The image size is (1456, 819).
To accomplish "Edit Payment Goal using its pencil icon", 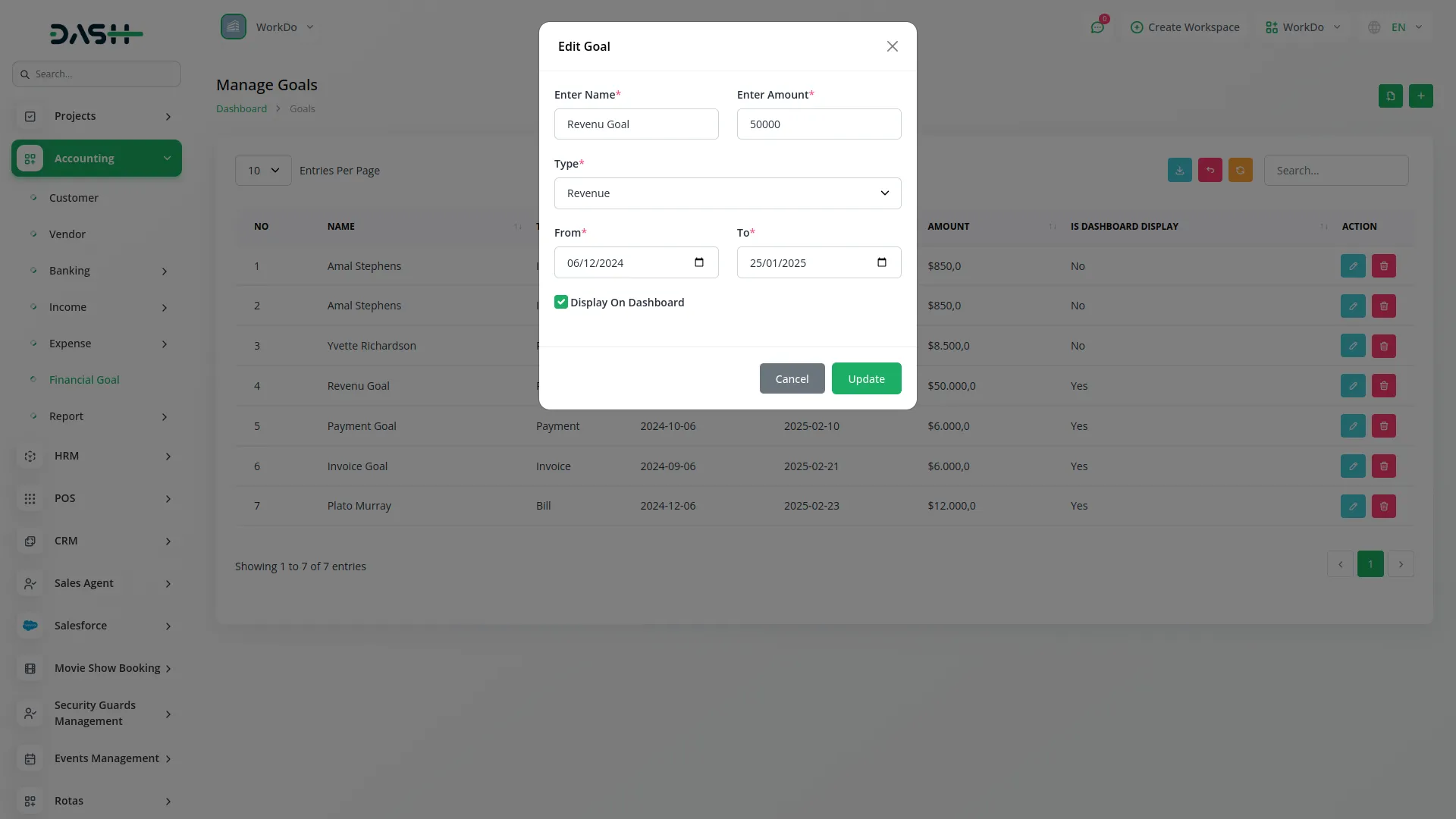I will (1353, 425).
